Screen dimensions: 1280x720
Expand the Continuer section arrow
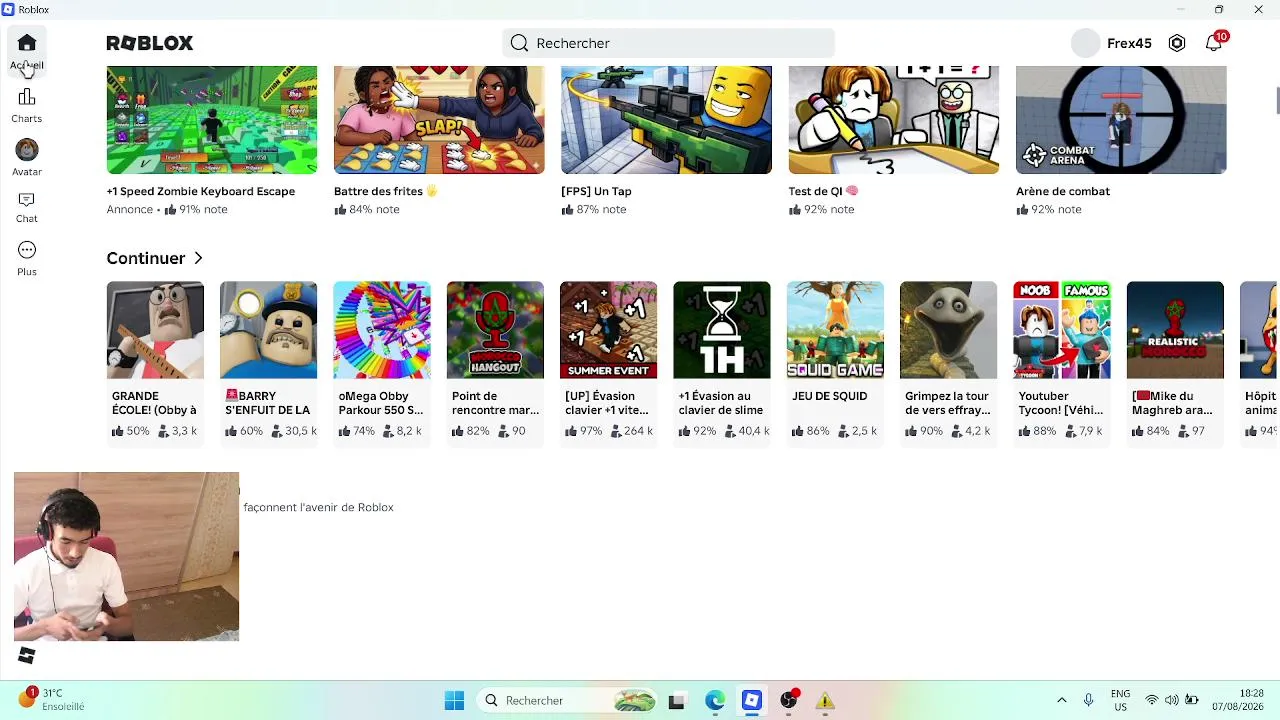[x=198, y=258]
